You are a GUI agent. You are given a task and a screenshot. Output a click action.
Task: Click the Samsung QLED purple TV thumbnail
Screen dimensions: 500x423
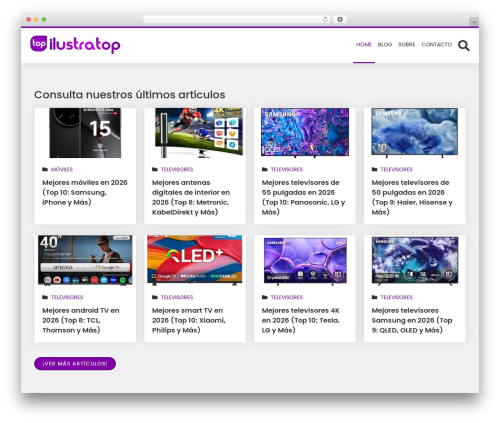305,132
